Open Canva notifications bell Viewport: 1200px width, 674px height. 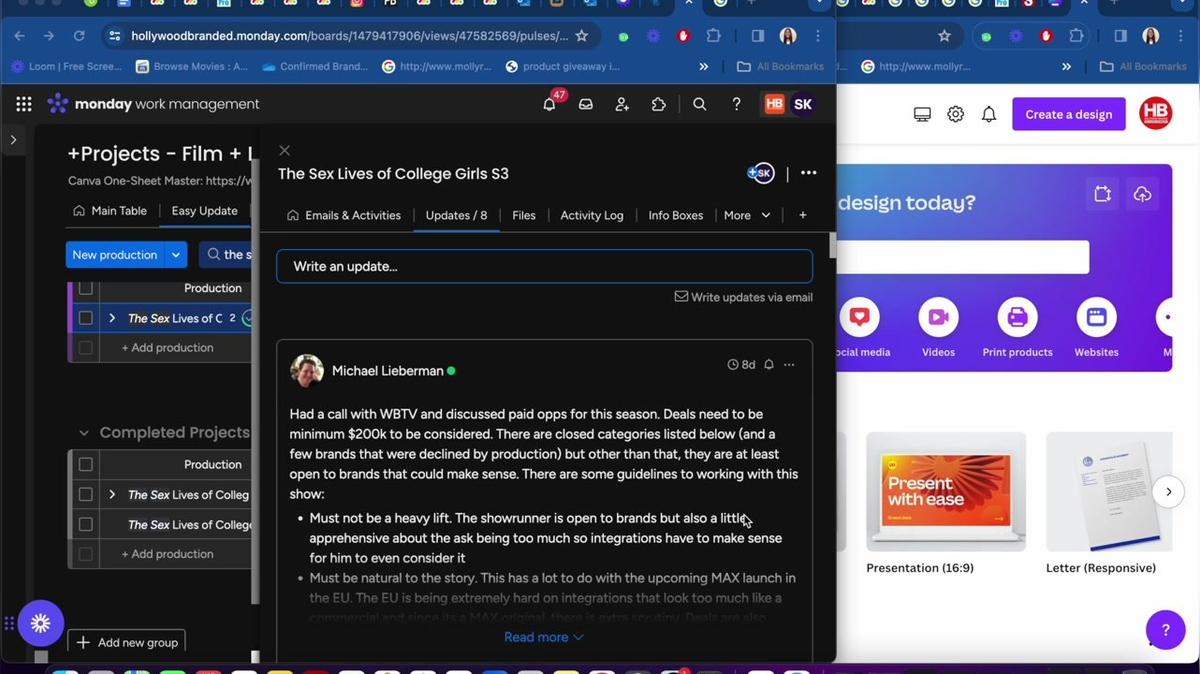[989, 114]
